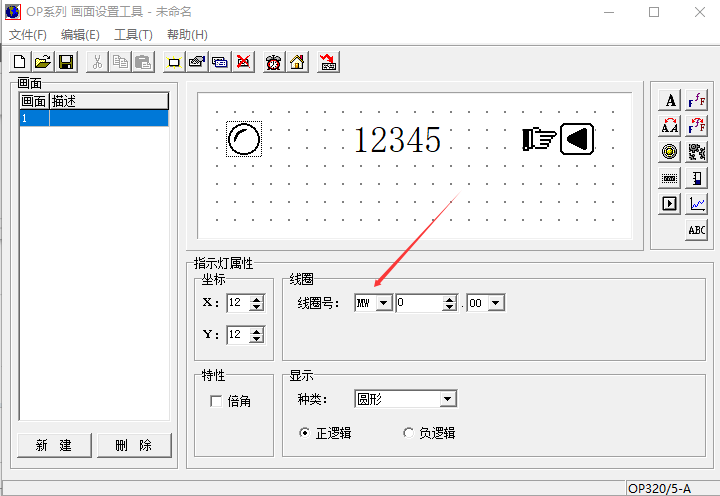Click the 删除 button
This screenshot has height=496, width=720.
click(134, 445)
